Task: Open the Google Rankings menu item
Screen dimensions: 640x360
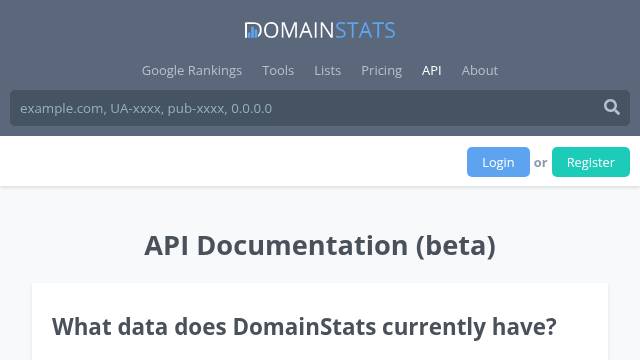Action: [192, 71]
